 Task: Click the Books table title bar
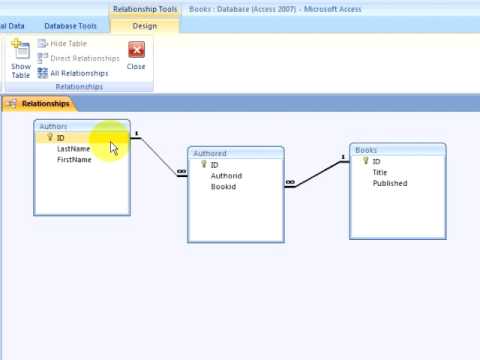(398, 150)
